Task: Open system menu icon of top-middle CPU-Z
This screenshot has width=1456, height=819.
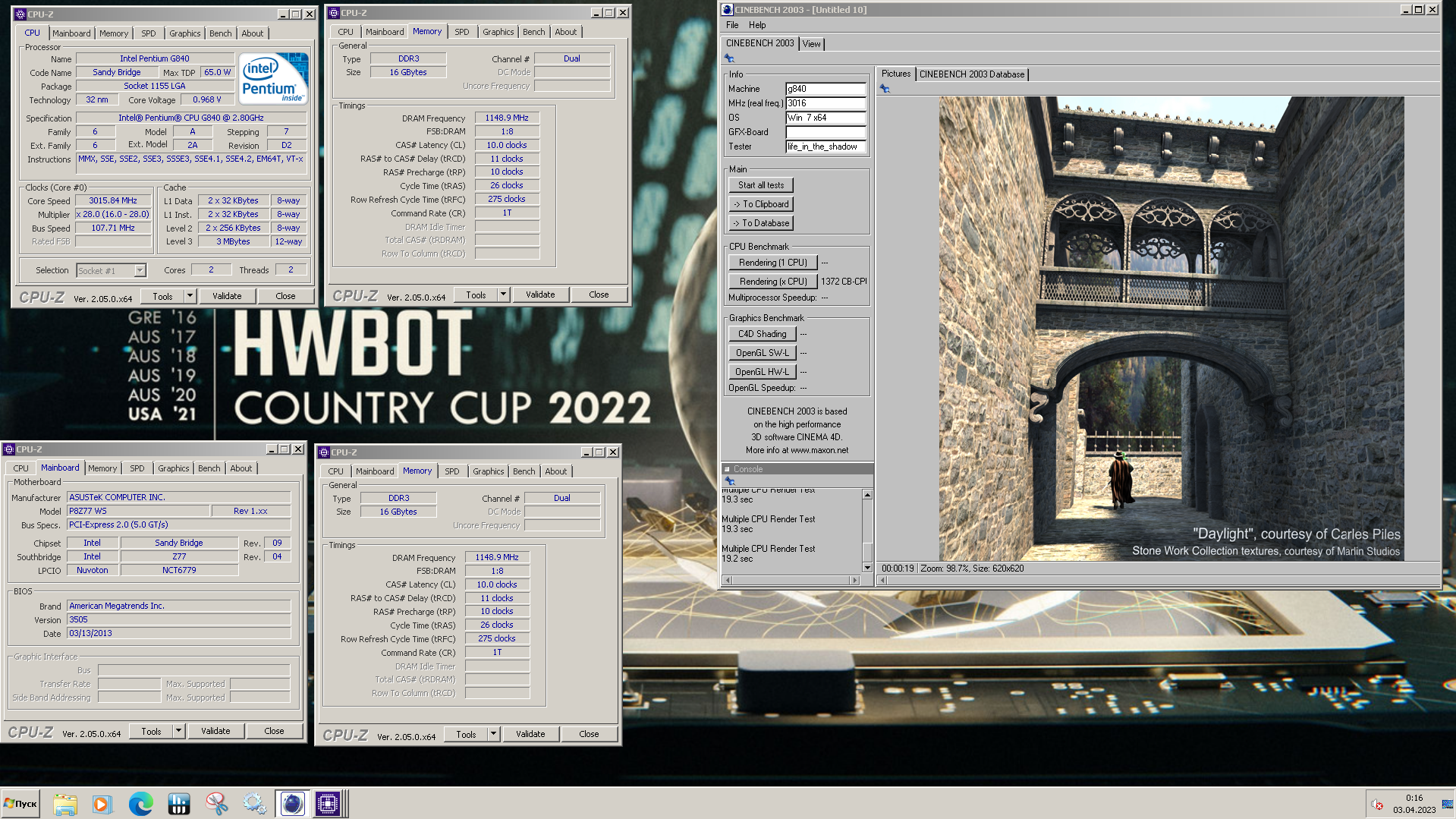Action: pos(333,13)
